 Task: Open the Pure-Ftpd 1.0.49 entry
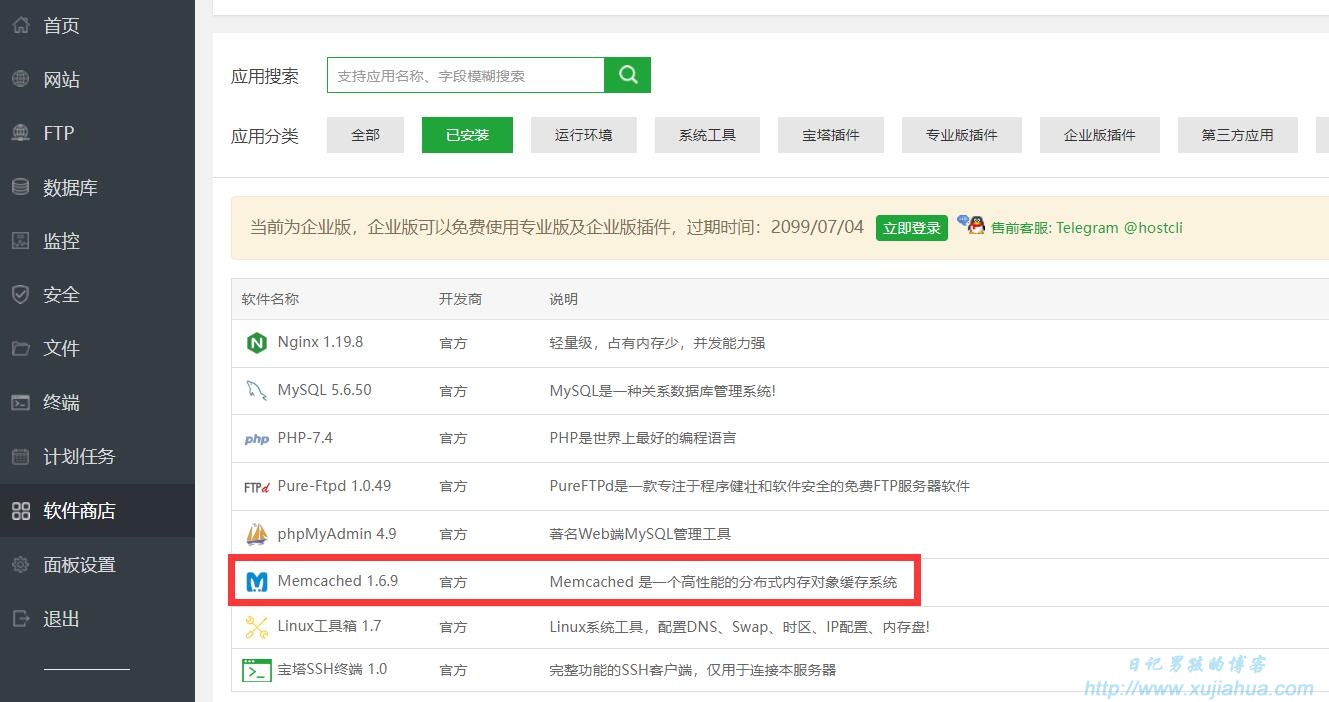334,486
